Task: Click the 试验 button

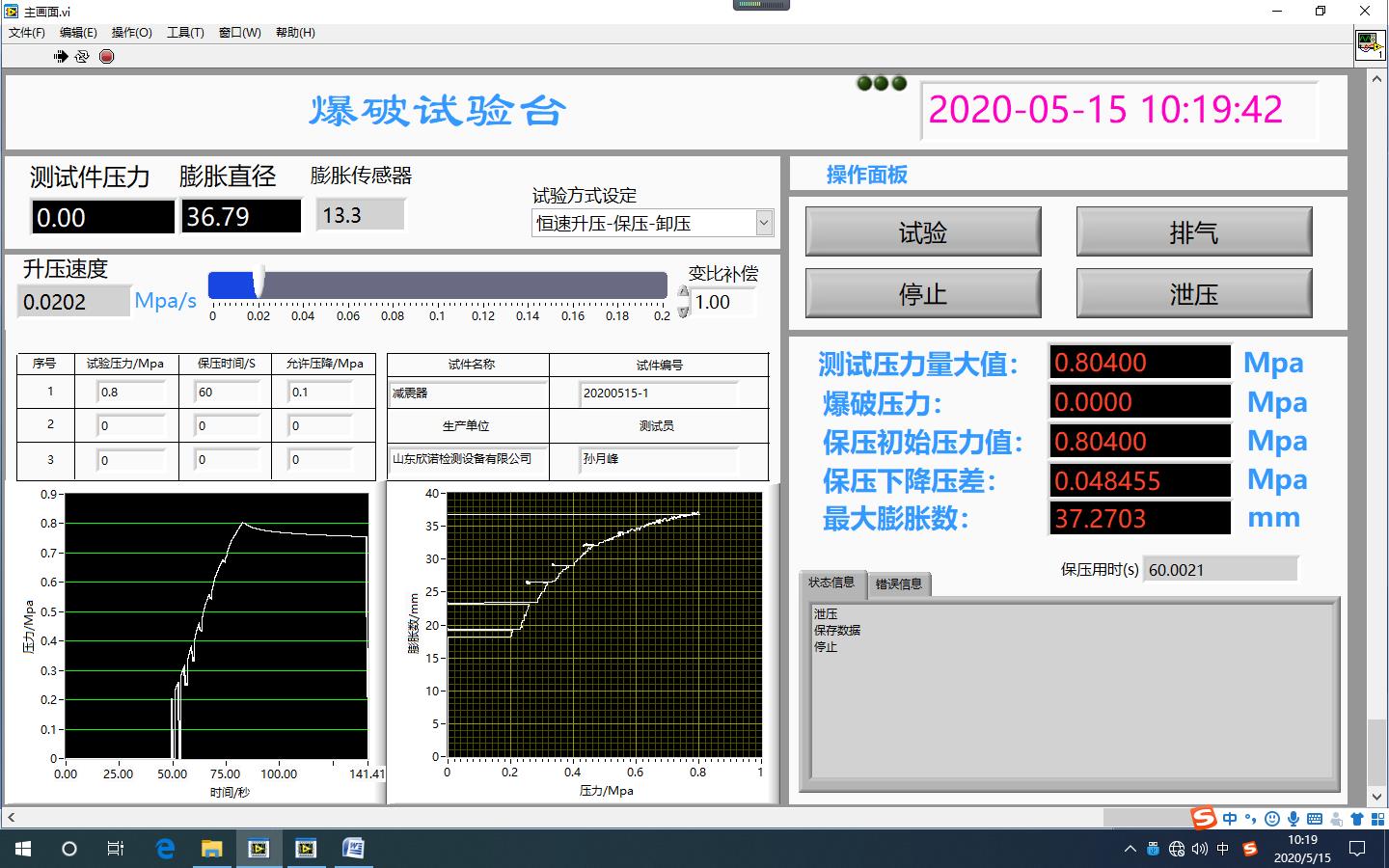Action: pyautogui.click(x=923, y=232)
